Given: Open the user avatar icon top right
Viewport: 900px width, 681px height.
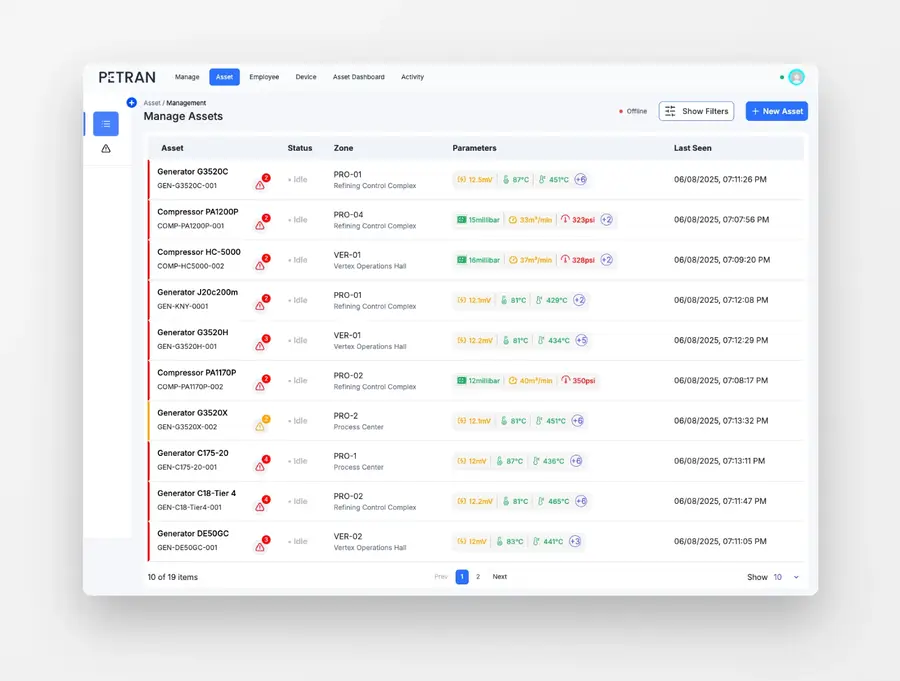Looking at the screenshot, I should click(x=795, y=76).
